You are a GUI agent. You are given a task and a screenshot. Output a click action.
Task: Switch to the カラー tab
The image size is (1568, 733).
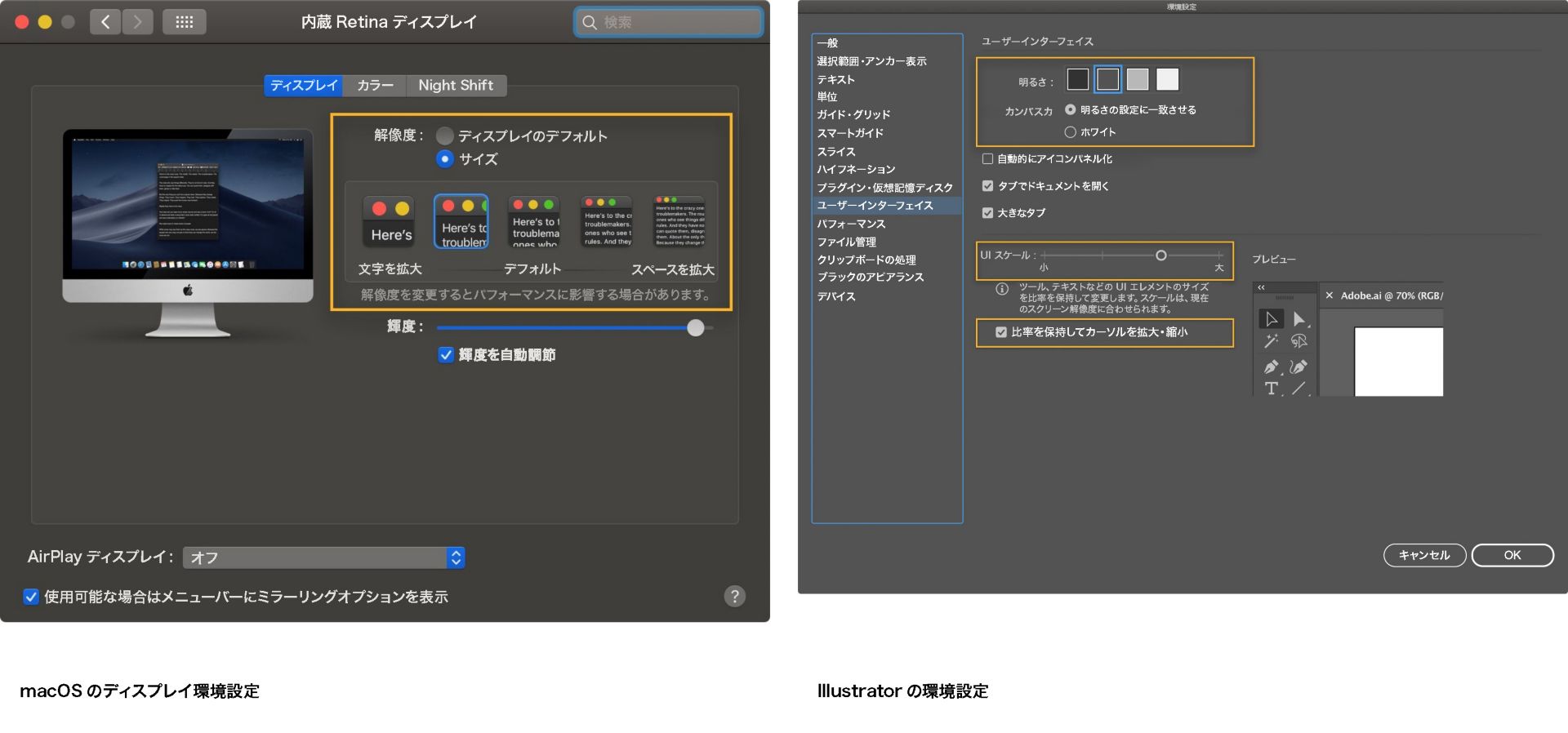[x=375, y=86]
